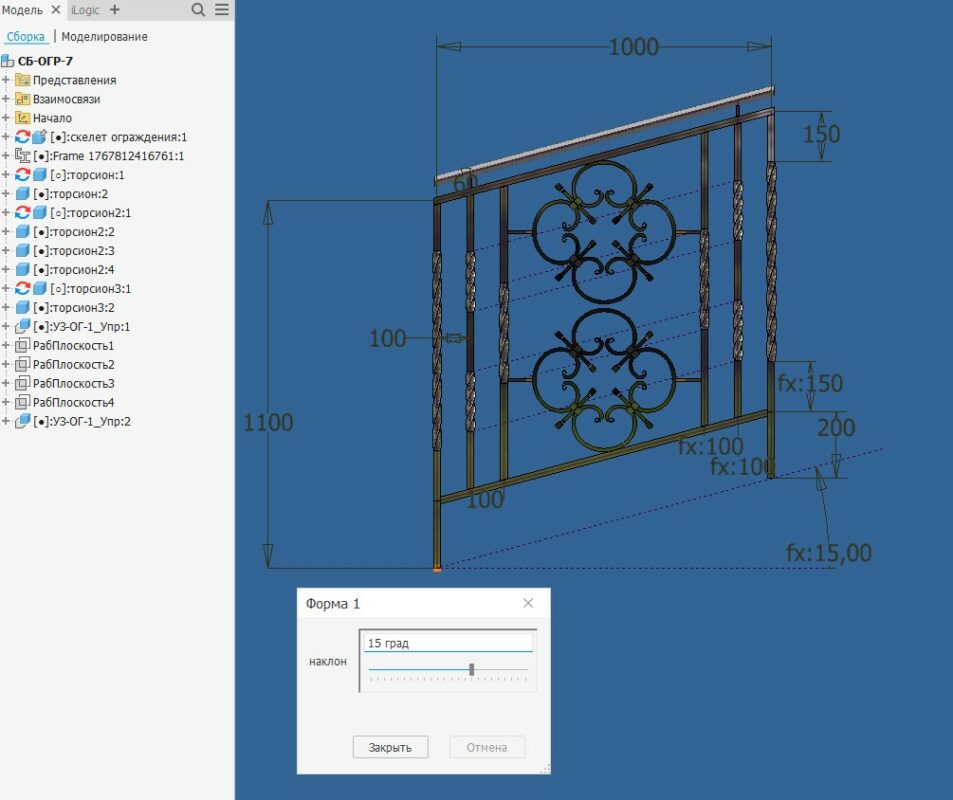Switch to Моделирование view

pyautogui.click(x=104, y=37)
